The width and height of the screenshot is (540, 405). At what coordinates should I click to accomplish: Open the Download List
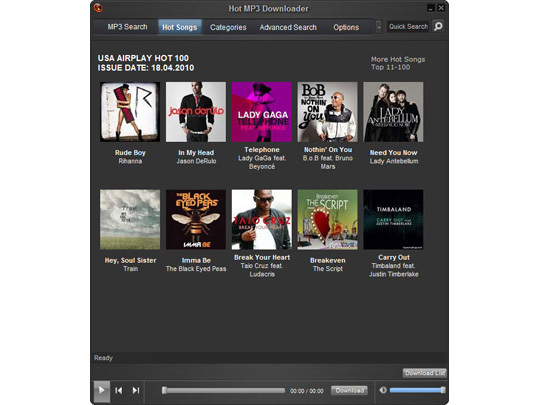pyautogui.click(x=425, y=373)
